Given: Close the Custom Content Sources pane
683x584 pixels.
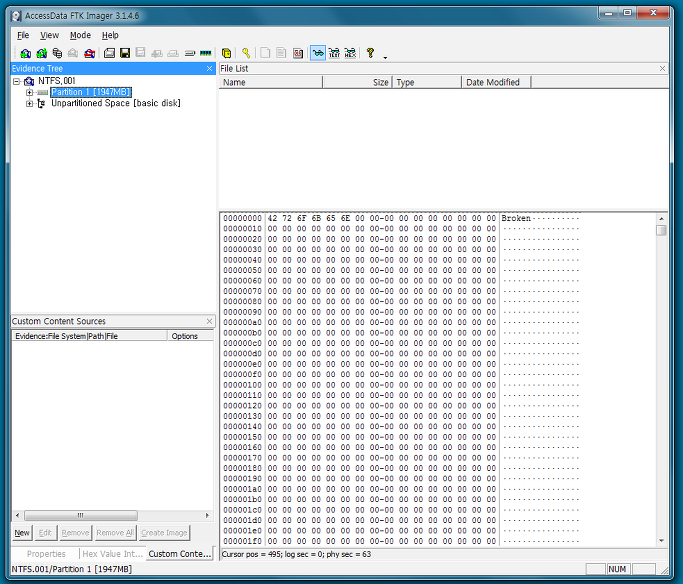Looking at the screenshot, I should click(x=210, y=321).
